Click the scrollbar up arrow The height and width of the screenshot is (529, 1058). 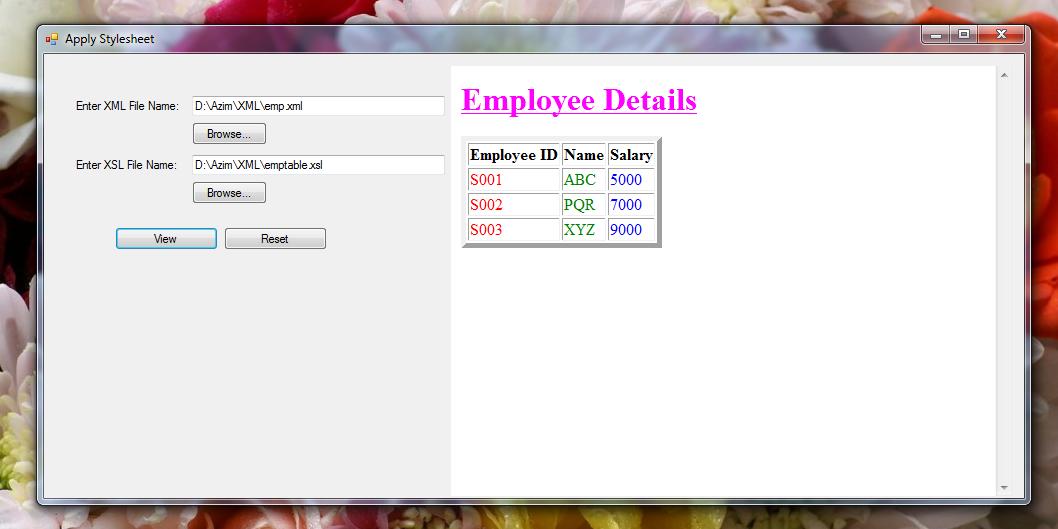click(1004, 75)
